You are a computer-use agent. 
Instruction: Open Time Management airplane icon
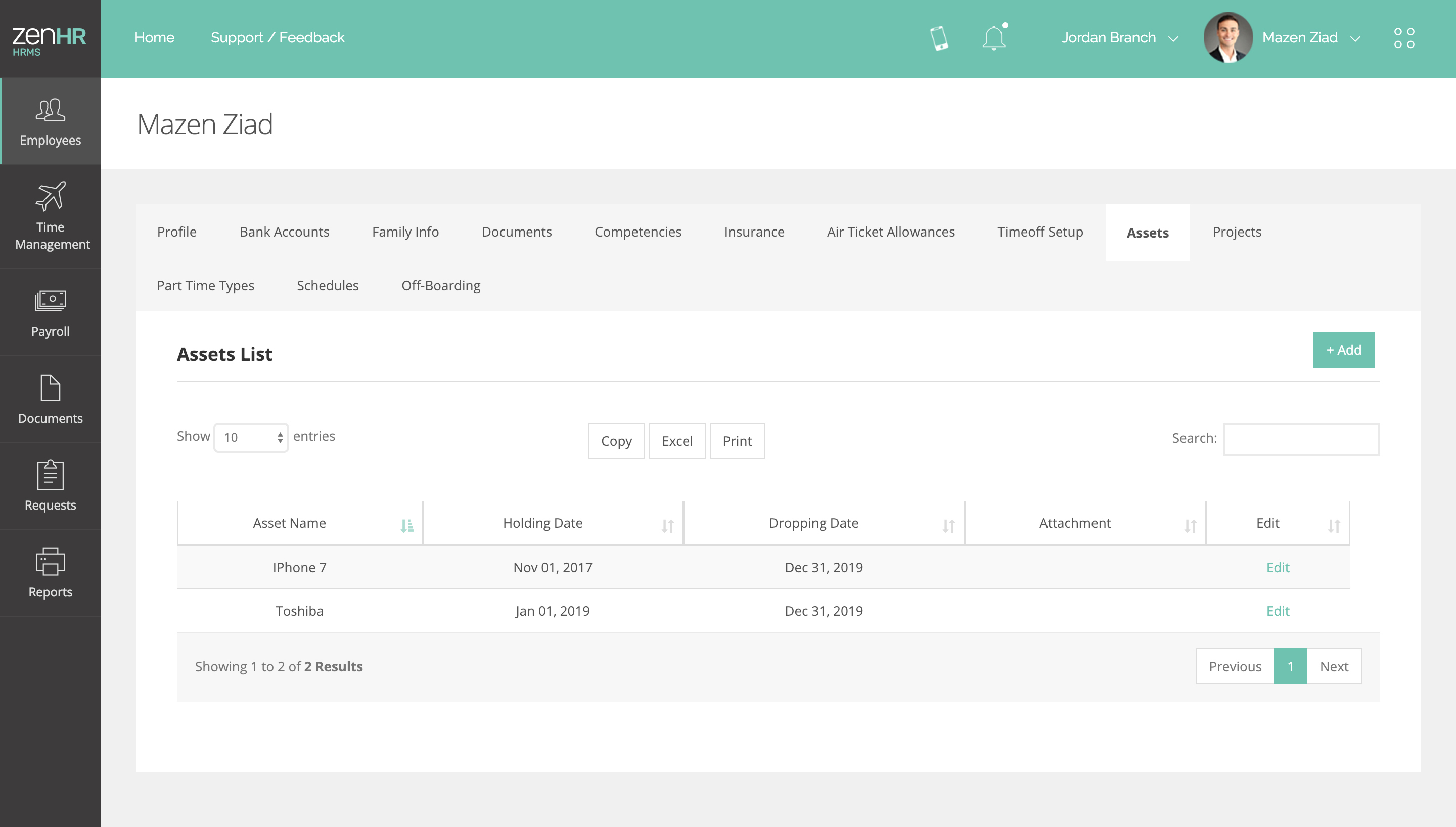point(51,197)
